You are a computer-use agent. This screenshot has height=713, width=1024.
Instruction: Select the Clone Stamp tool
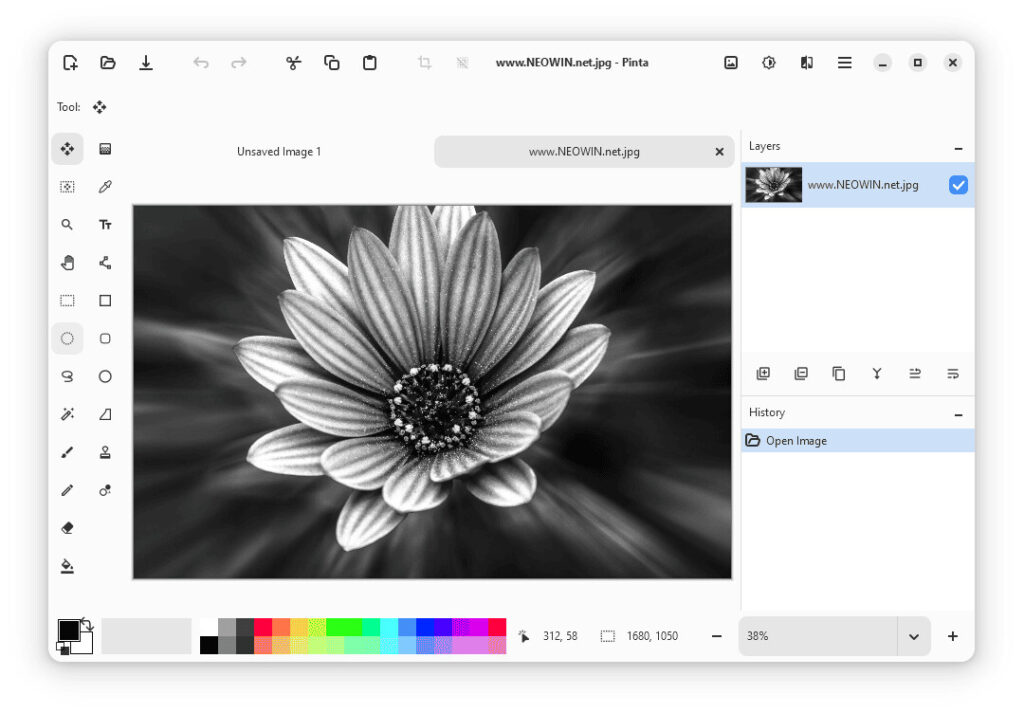[x=105, y=452]
